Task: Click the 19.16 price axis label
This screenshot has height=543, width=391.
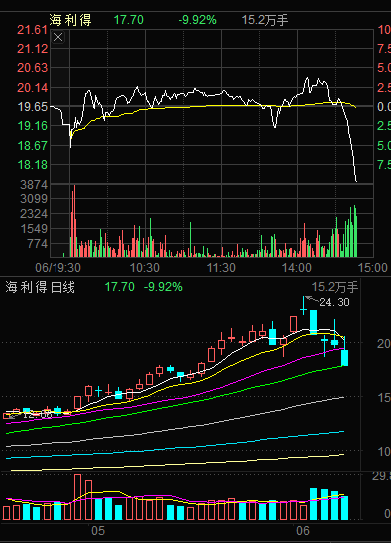Action: [33, 126]
